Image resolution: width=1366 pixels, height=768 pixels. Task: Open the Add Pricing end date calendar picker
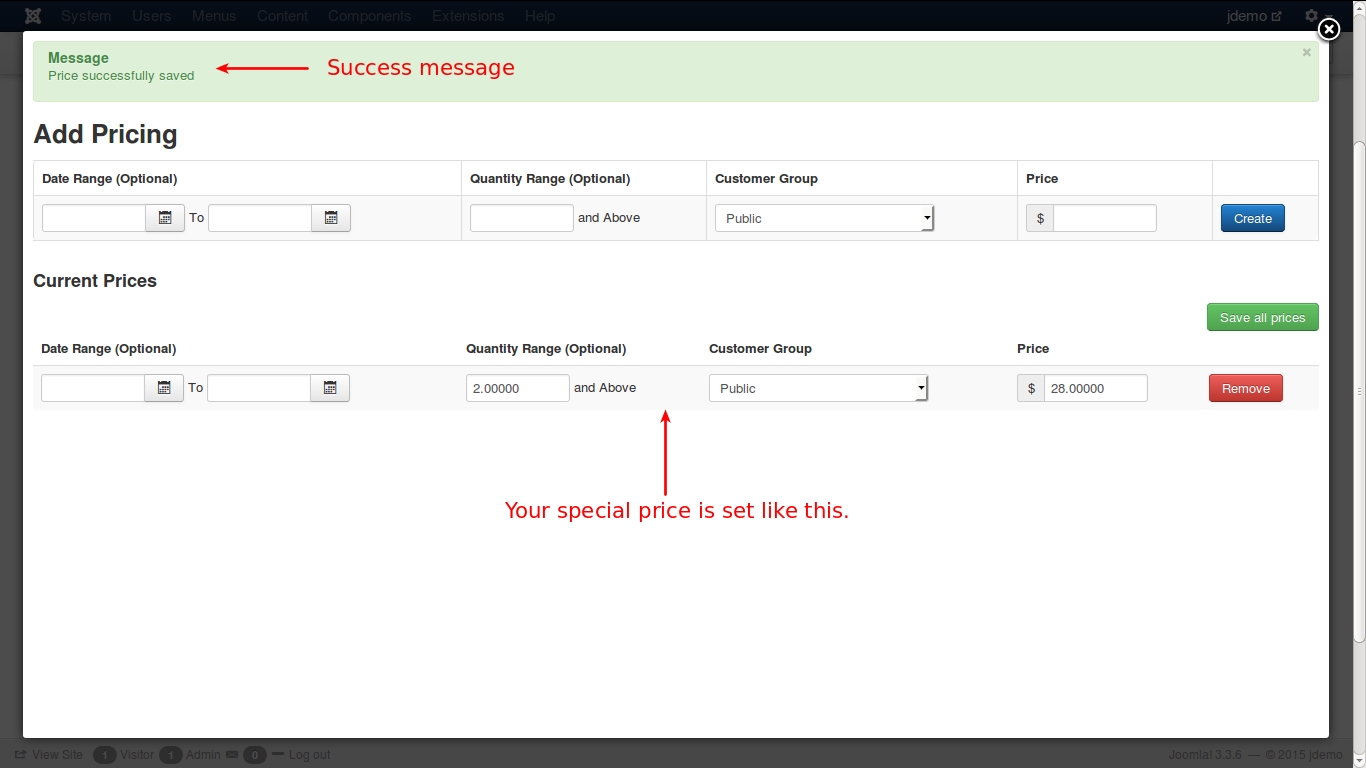(331, 218)
